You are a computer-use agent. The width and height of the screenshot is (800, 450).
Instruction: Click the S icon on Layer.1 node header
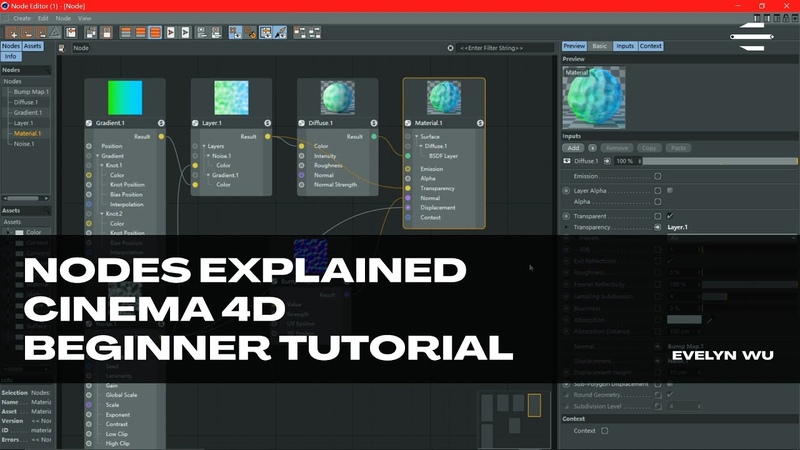point(267,123)
